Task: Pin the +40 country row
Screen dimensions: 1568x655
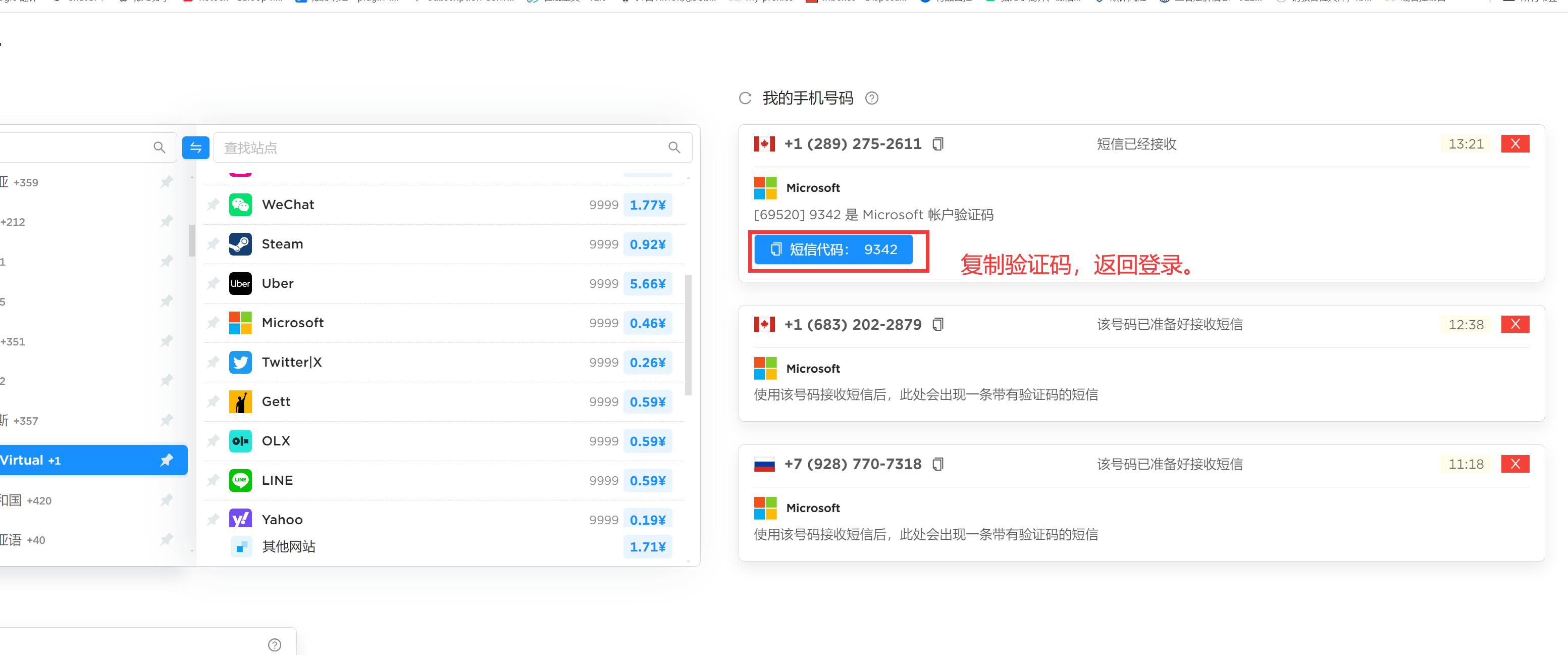Action: (x=166, y=539)
